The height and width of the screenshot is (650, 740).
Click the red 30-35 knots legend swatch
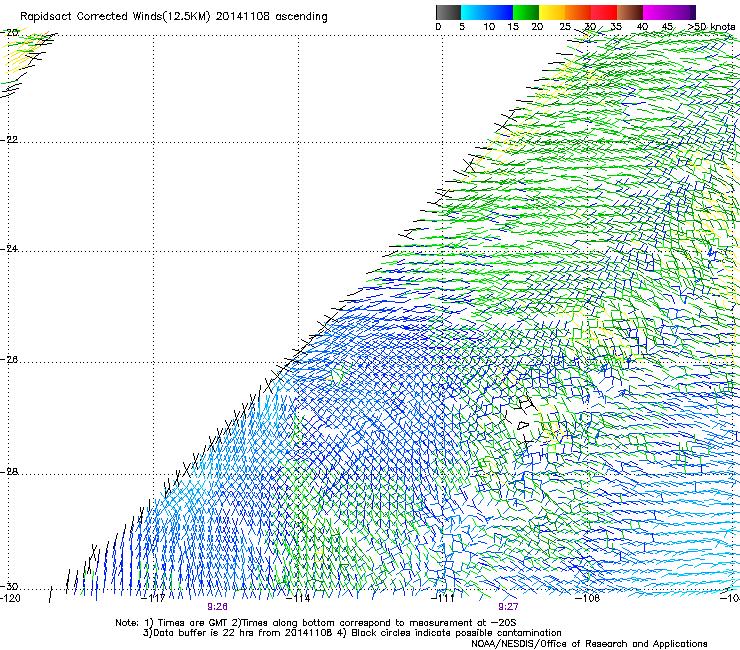[604, 12]
